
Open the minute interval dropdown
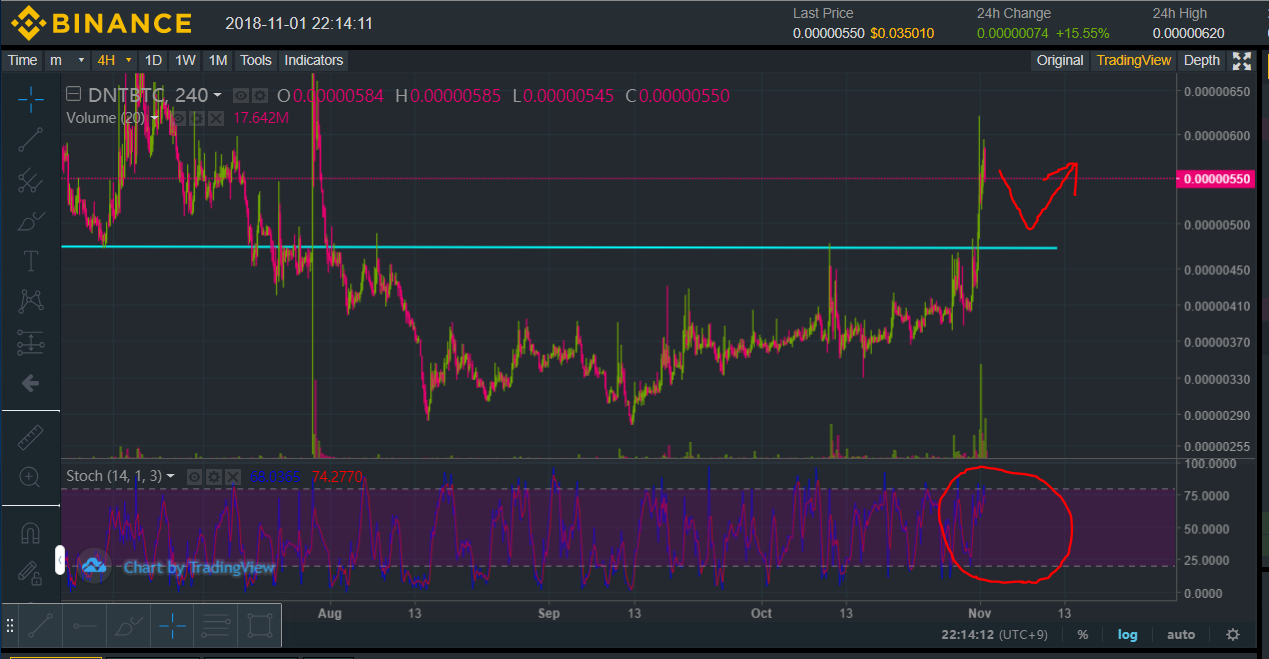point(68,61)
